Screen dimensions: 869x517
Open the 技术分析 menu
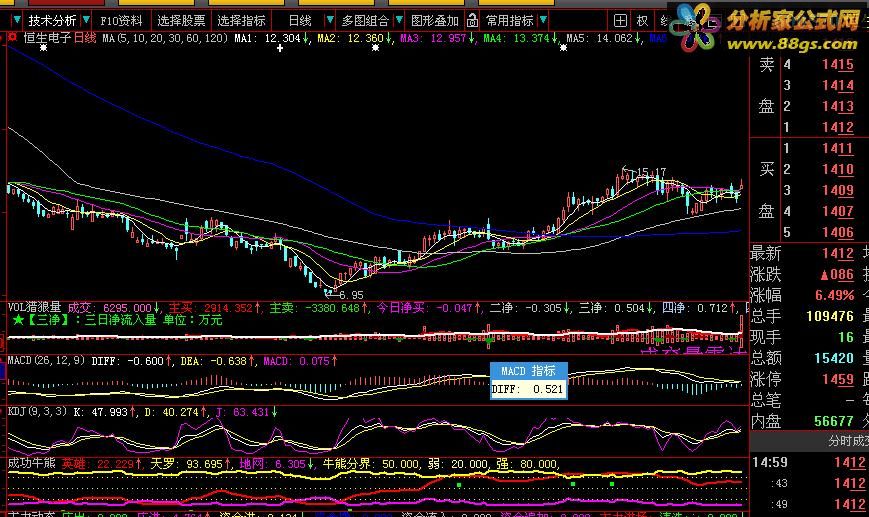point(52,21)
